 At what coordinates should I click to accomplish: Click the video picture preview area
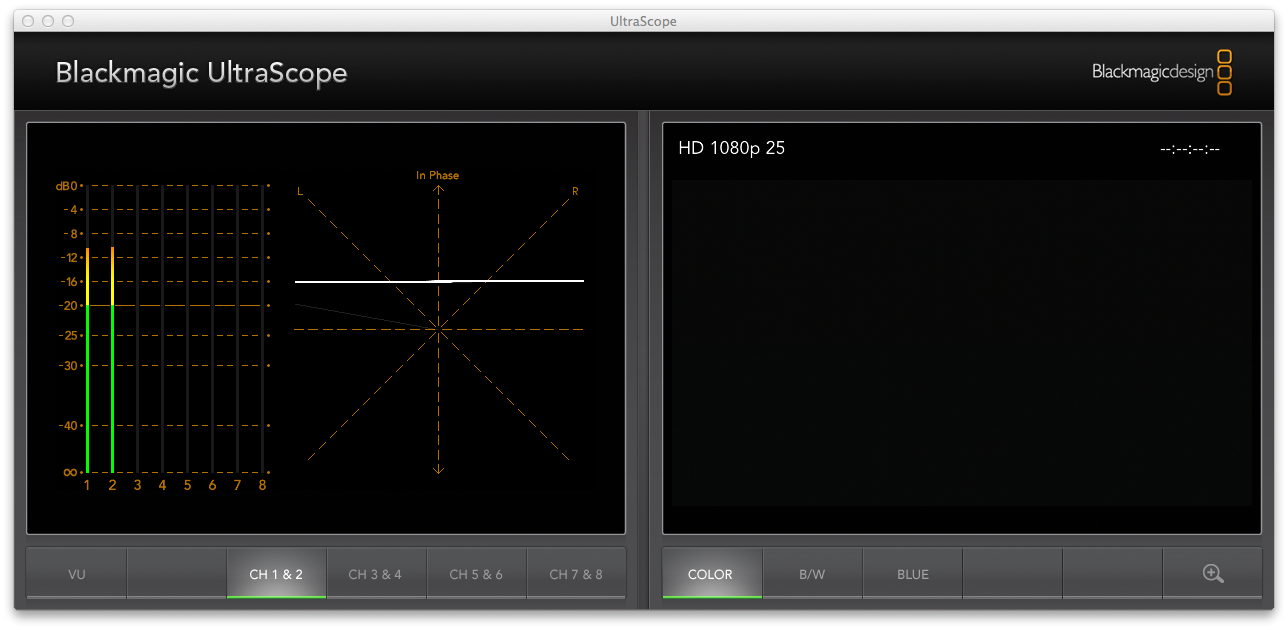tap(961, 343)
